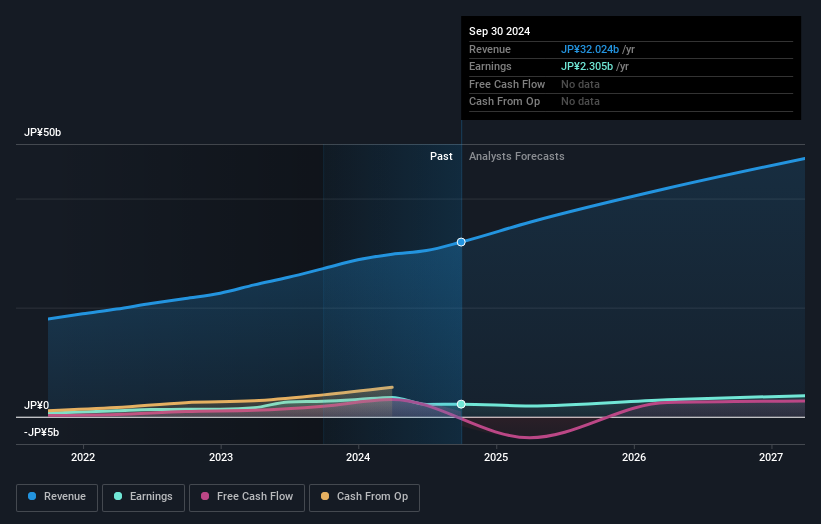Toggle the Free Cash Flow legend button
This screenshot has width=821, height=524.
coord(247,497)
